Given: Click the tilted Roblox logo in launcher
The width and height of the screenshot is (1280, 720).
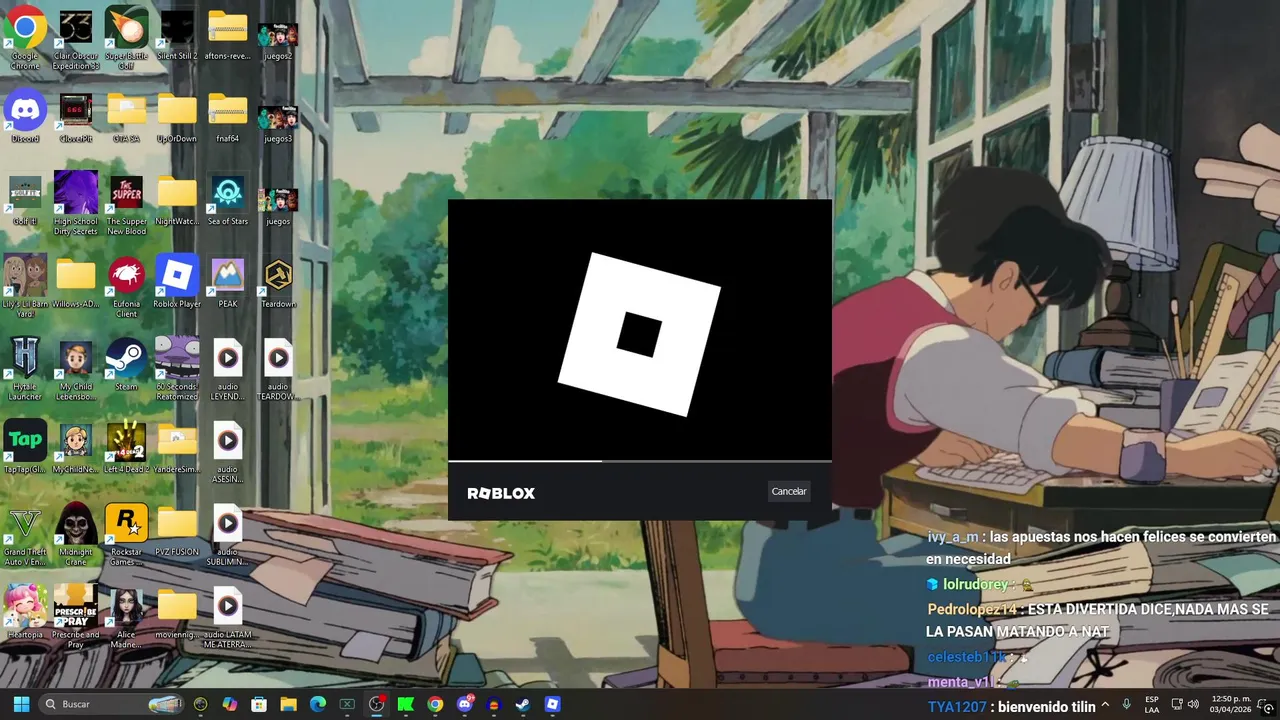Looking at the screenshot, I should point(639,334).
